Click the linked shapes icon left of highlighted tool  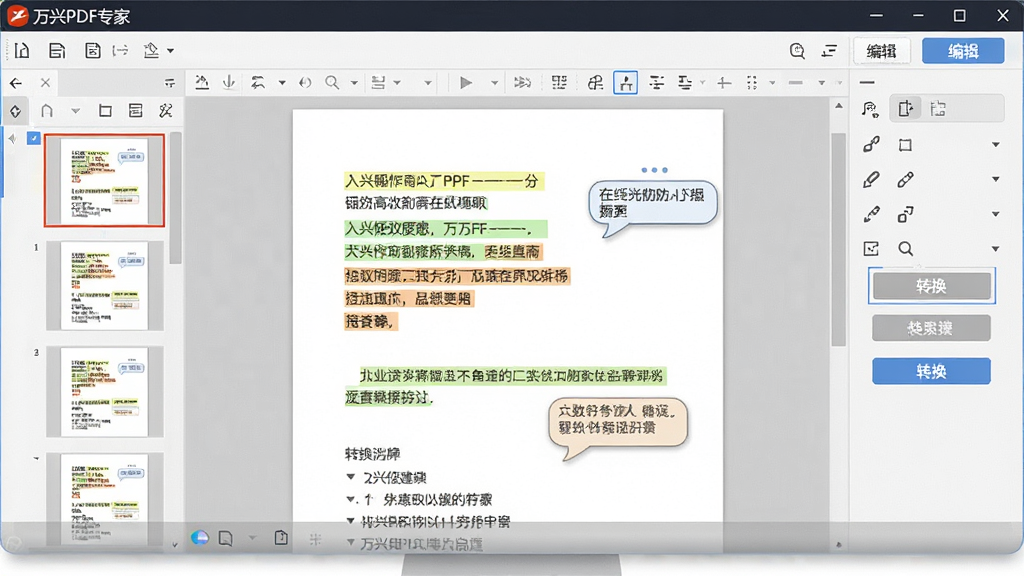[595, 82]
